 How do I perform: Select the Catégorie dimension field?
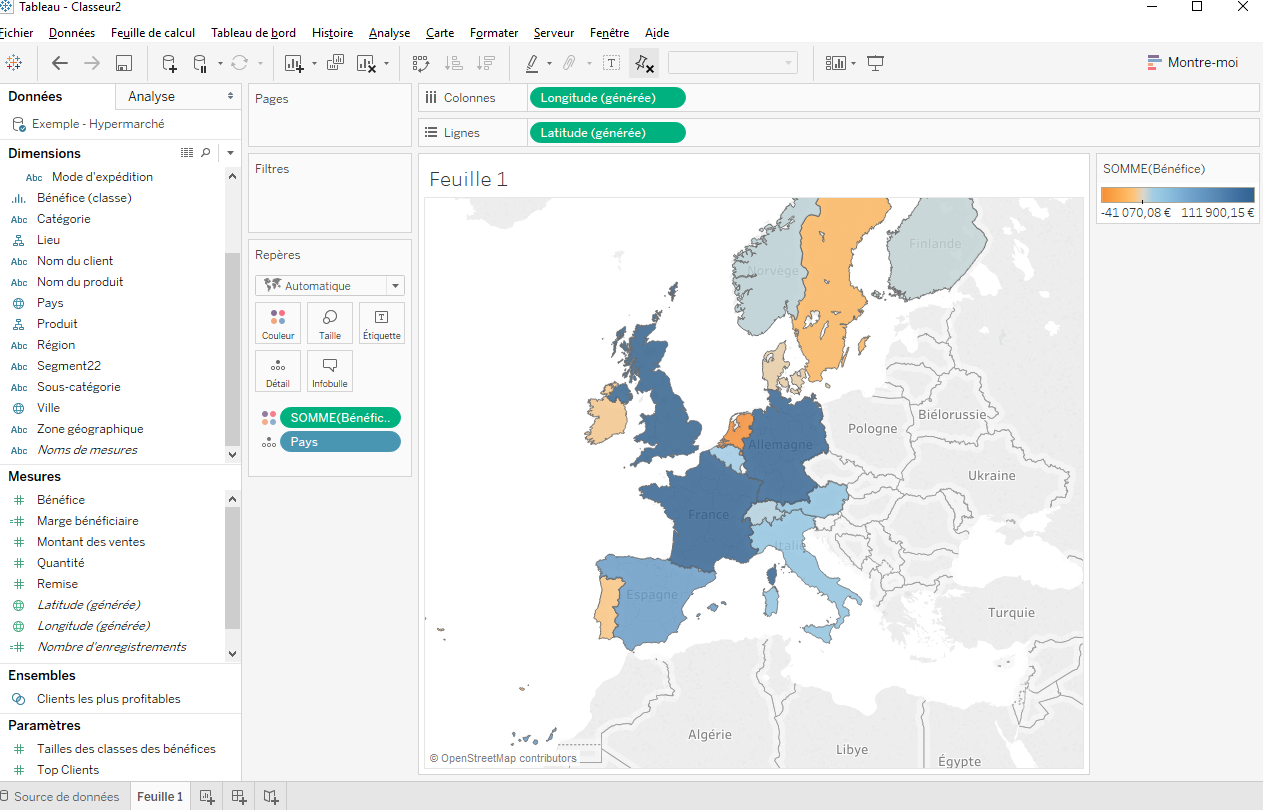tap(64, 219)
